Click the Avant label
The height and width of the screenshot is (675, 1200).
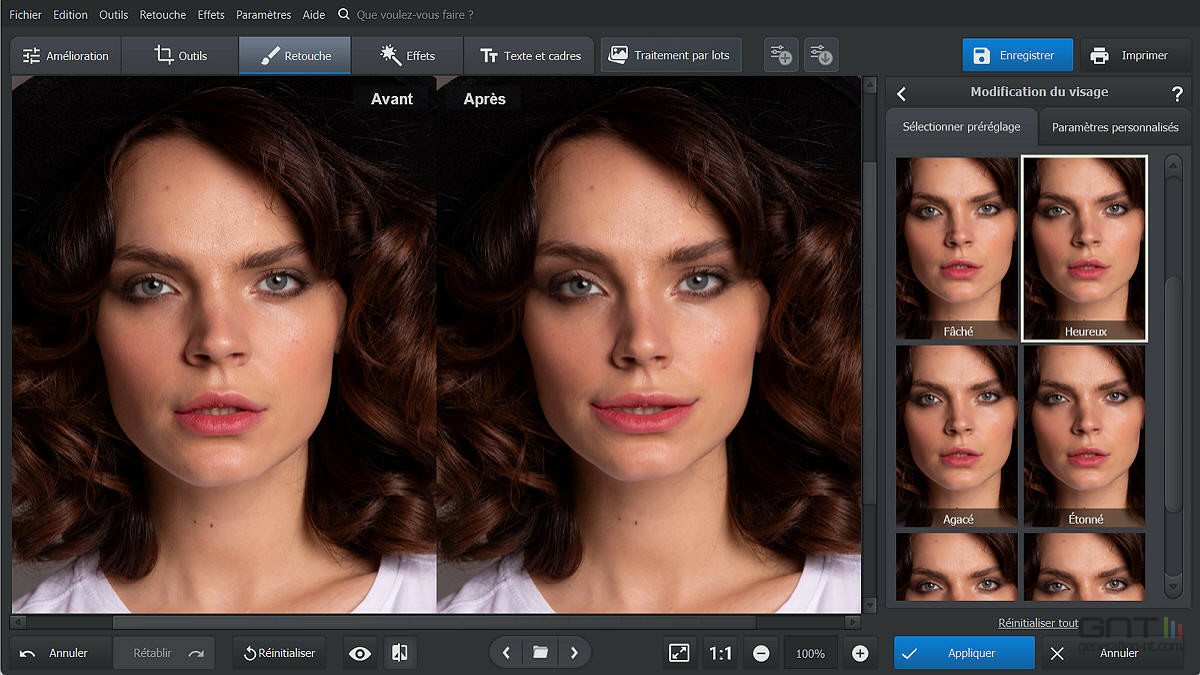pos(392,99)
